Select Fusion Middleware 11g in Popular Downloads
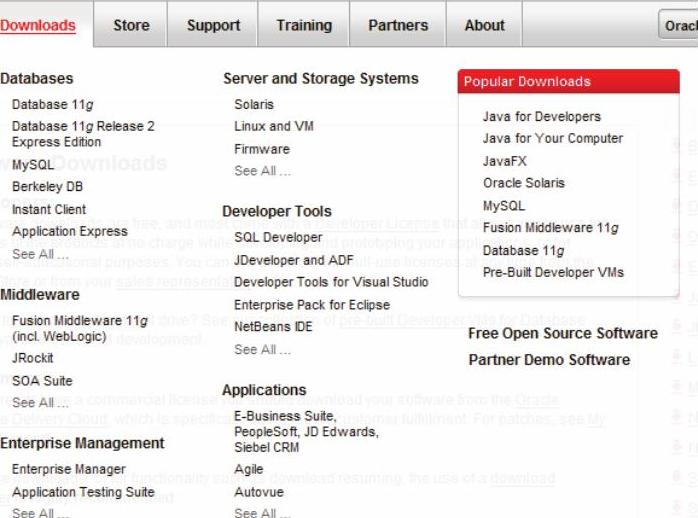This screenshot has width=698, height=518. (551, 228)
